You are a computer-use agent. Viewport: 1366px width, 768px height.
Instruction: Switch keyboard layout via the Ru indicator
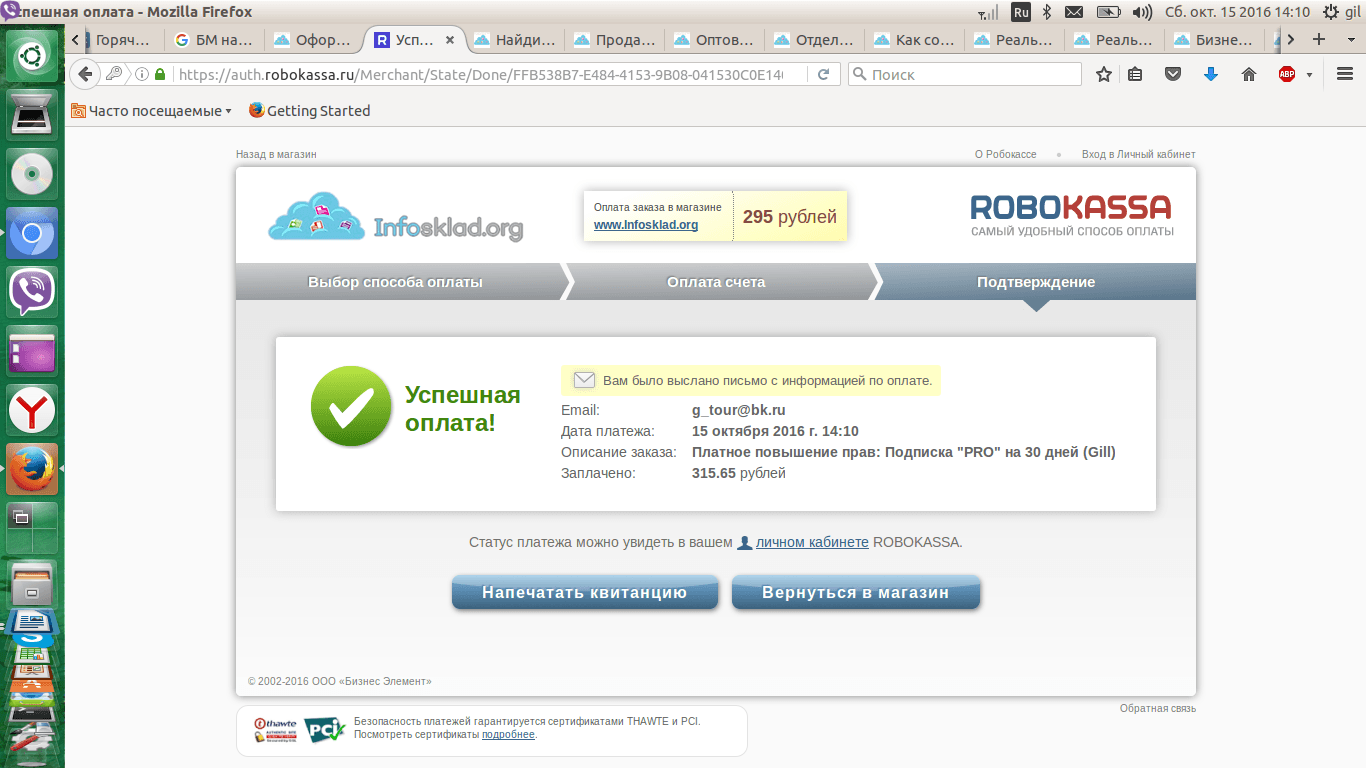pyautogui.click(x=1021, y=12)
